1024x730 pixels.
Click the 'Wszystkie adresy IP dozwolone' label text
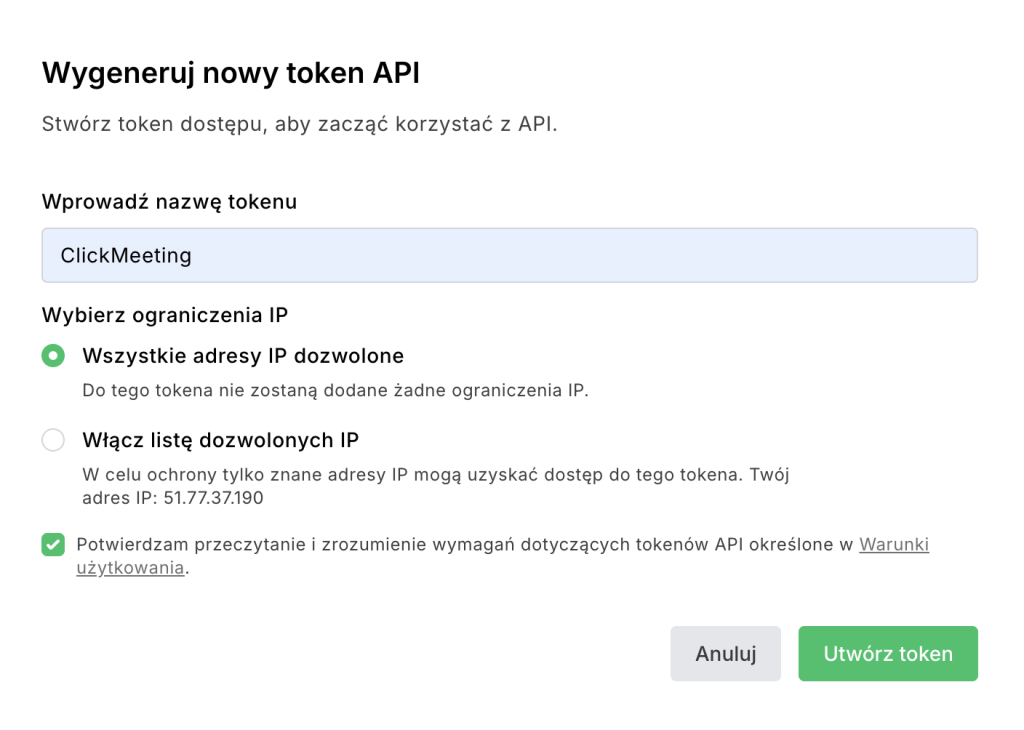pyautogui.click(x=243, y=356)
